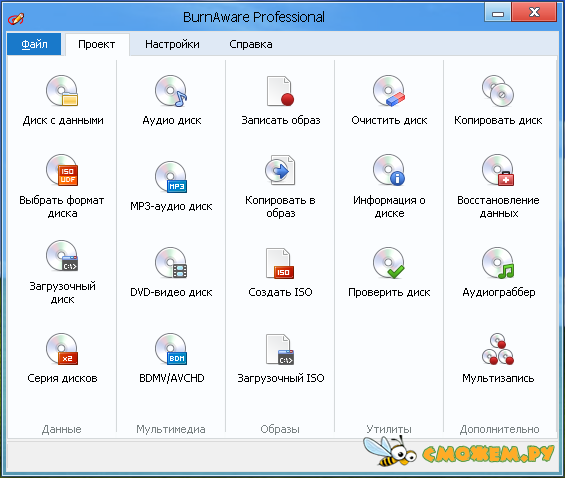Open the Файл menu
Screen dimensions: 565x478
click(34, 44)
